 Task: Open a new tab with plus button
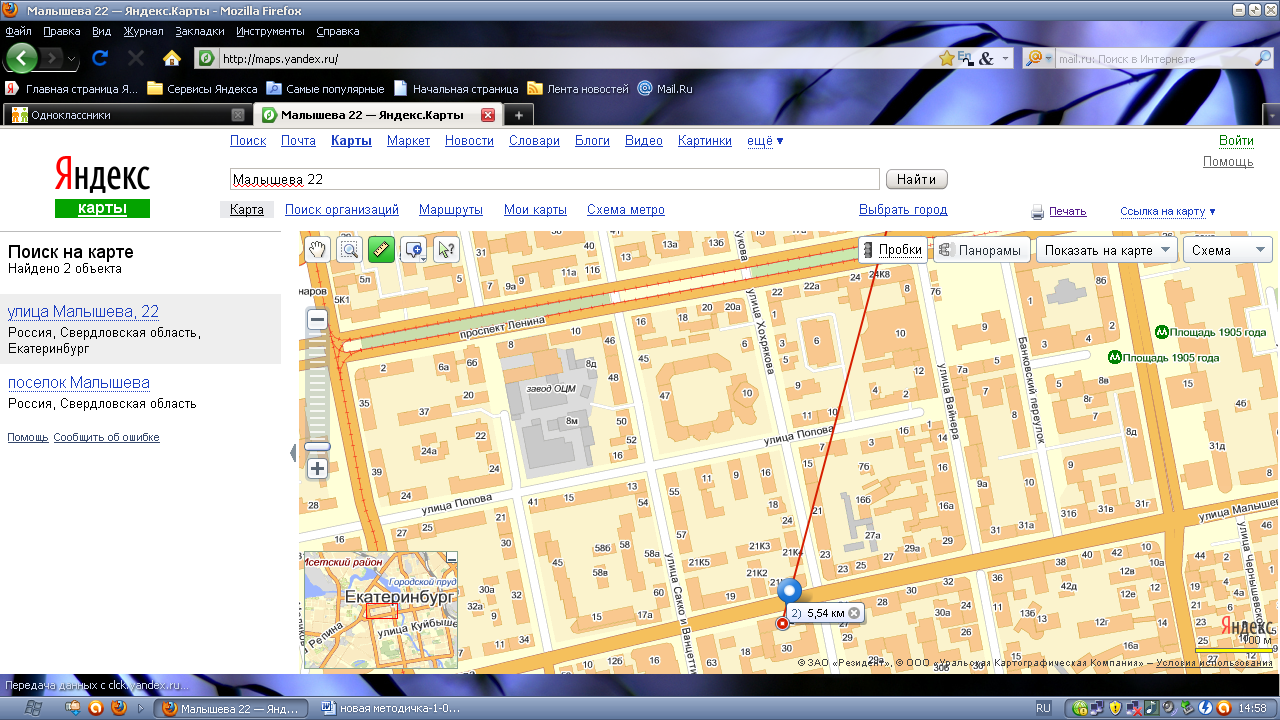(518, 115)
